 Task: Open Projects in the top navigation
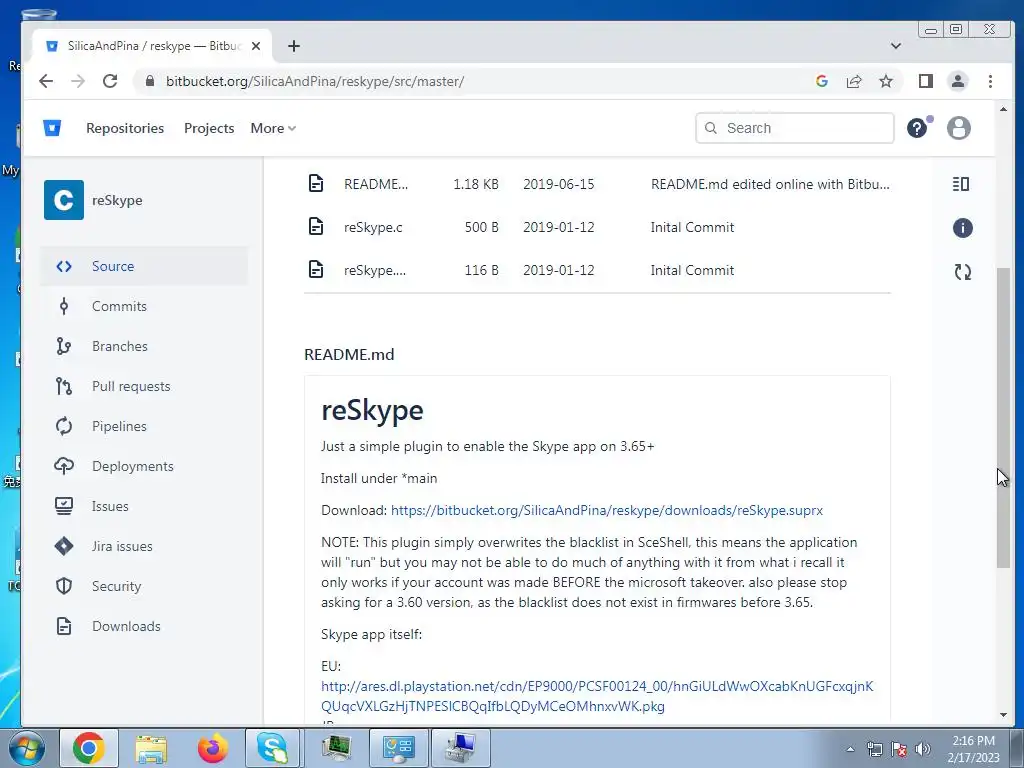209,128
